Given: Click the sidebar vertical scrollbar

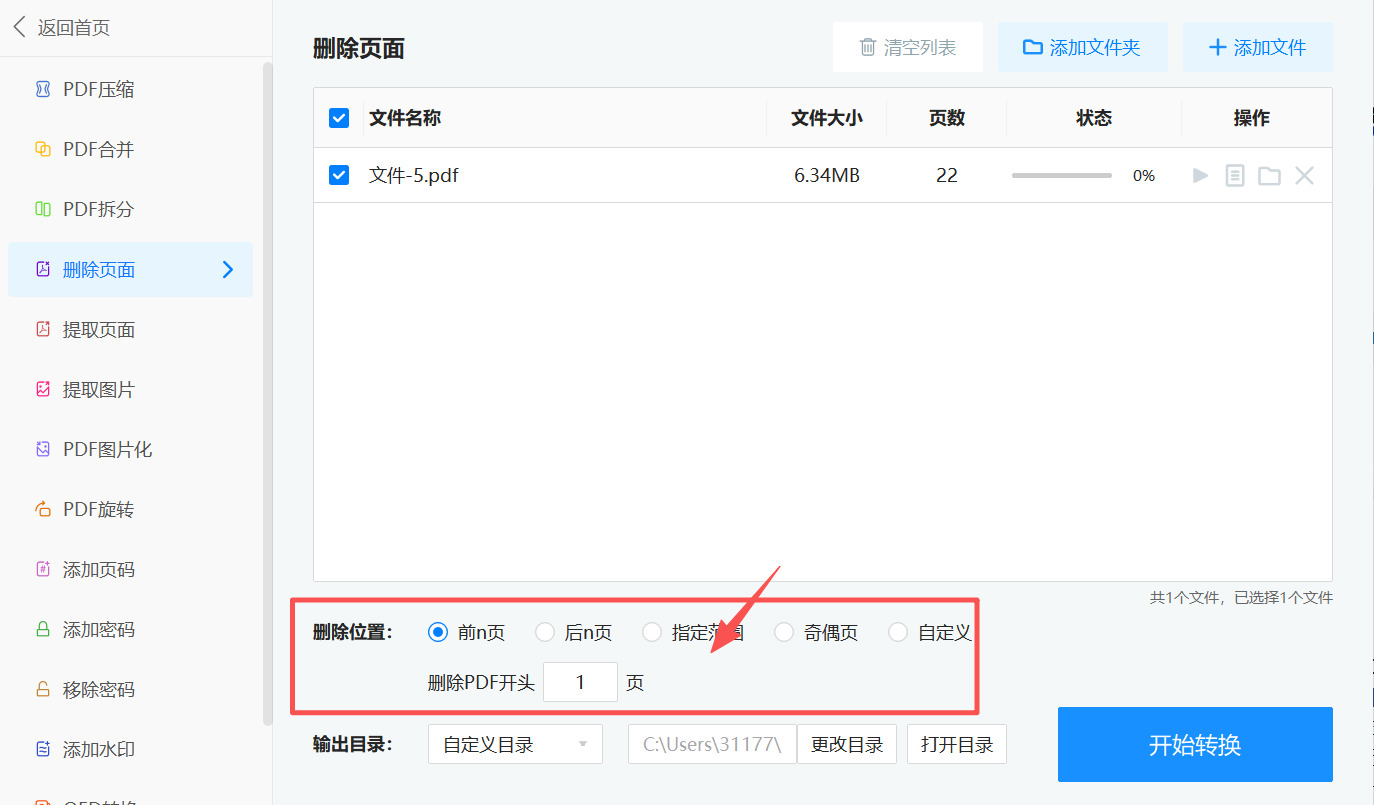Looking at the screenshot, I should point(268,393).
